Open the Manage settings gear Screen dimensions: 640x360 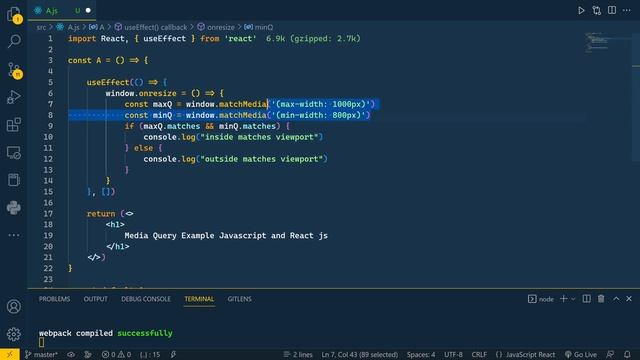[14, 334]
